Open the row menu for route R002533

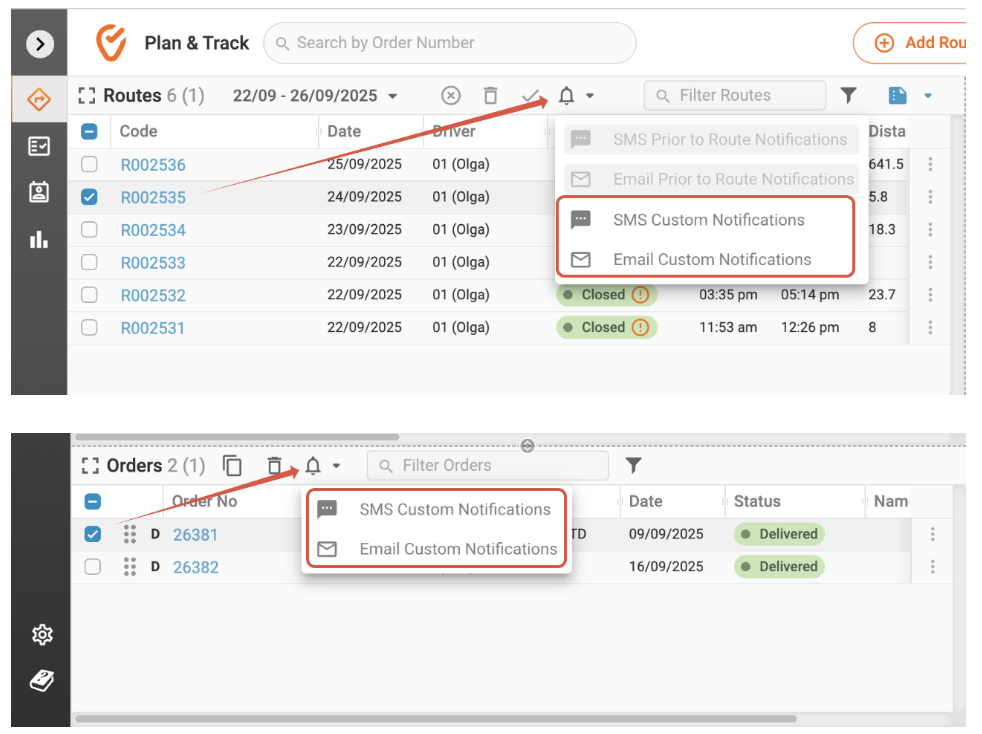[x=931, y=262]
